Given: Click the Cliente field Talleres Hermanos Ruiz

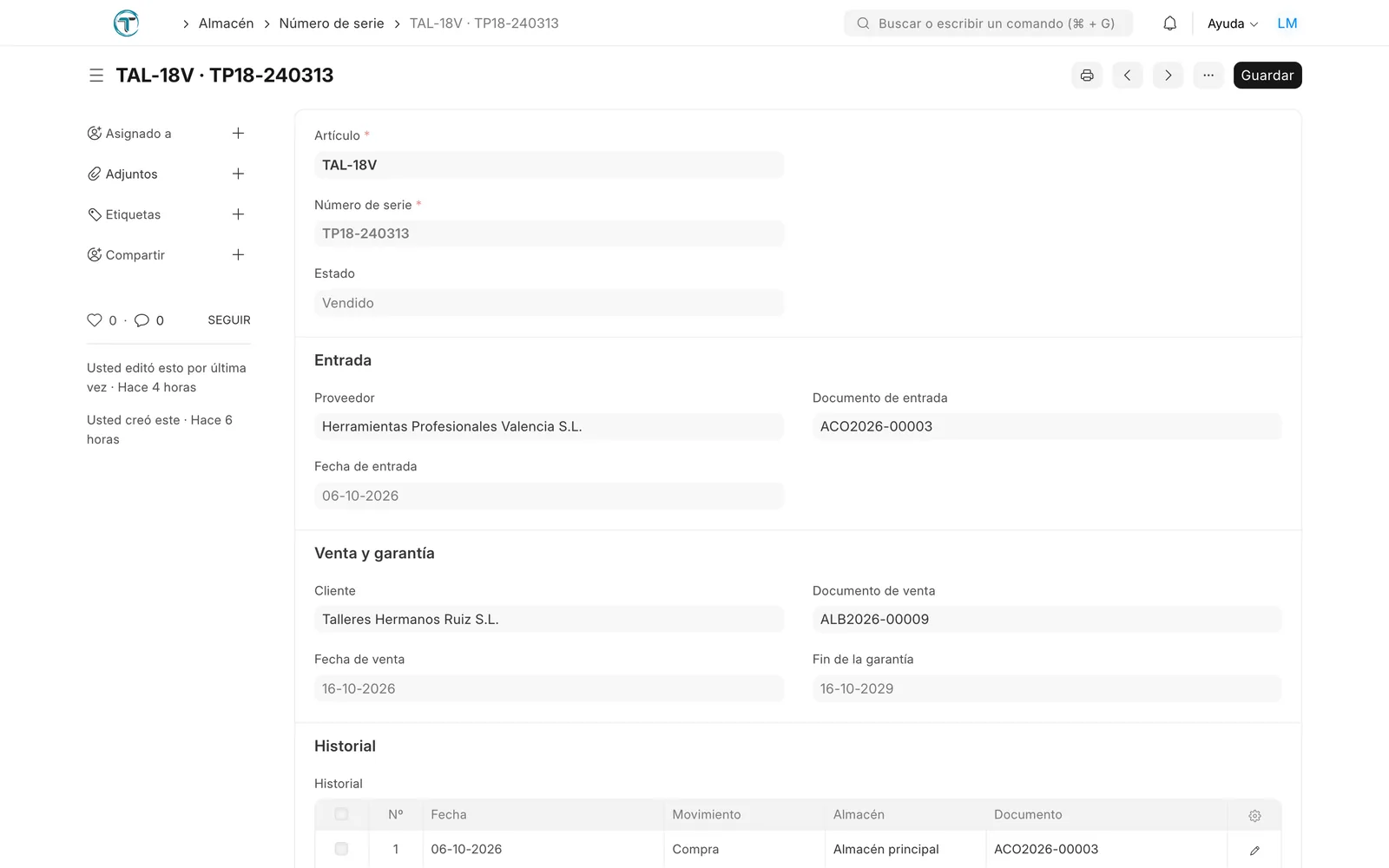Looking at the screenshot, I should 549,619.
